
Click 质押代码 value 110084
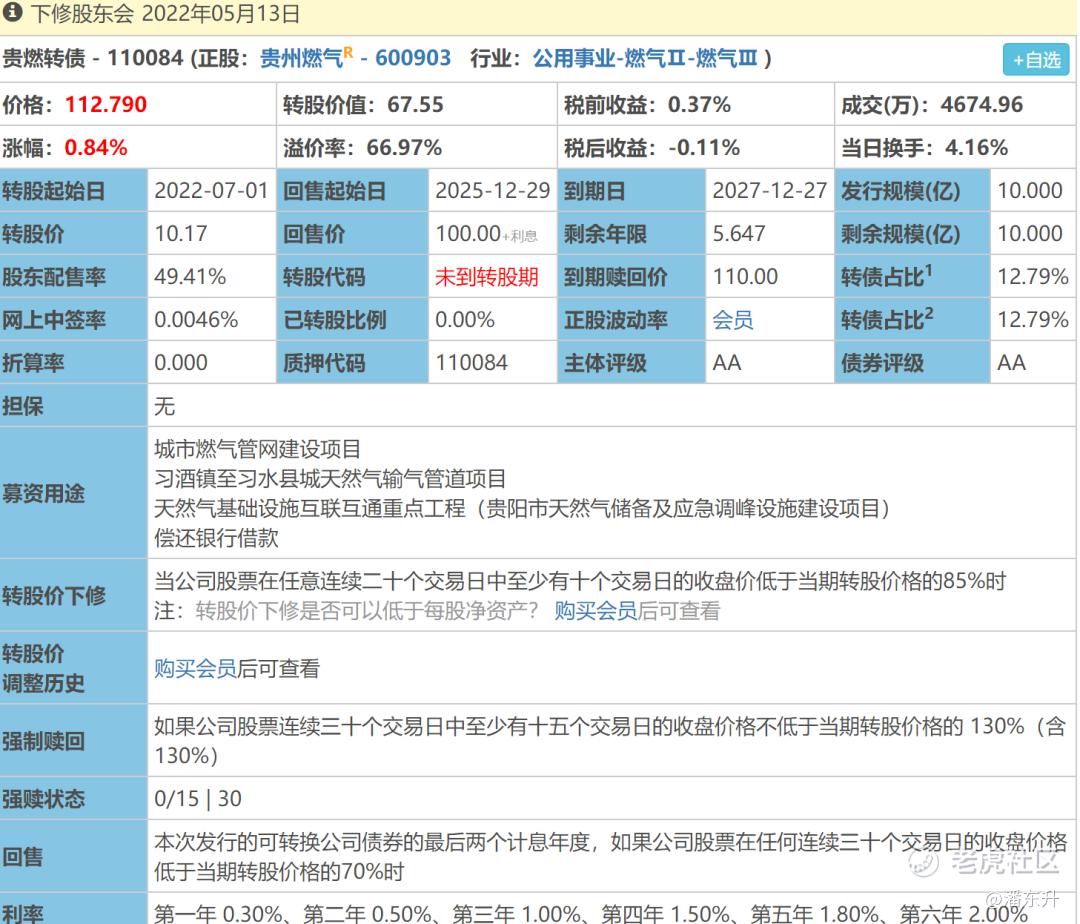[x=471, y=363]
